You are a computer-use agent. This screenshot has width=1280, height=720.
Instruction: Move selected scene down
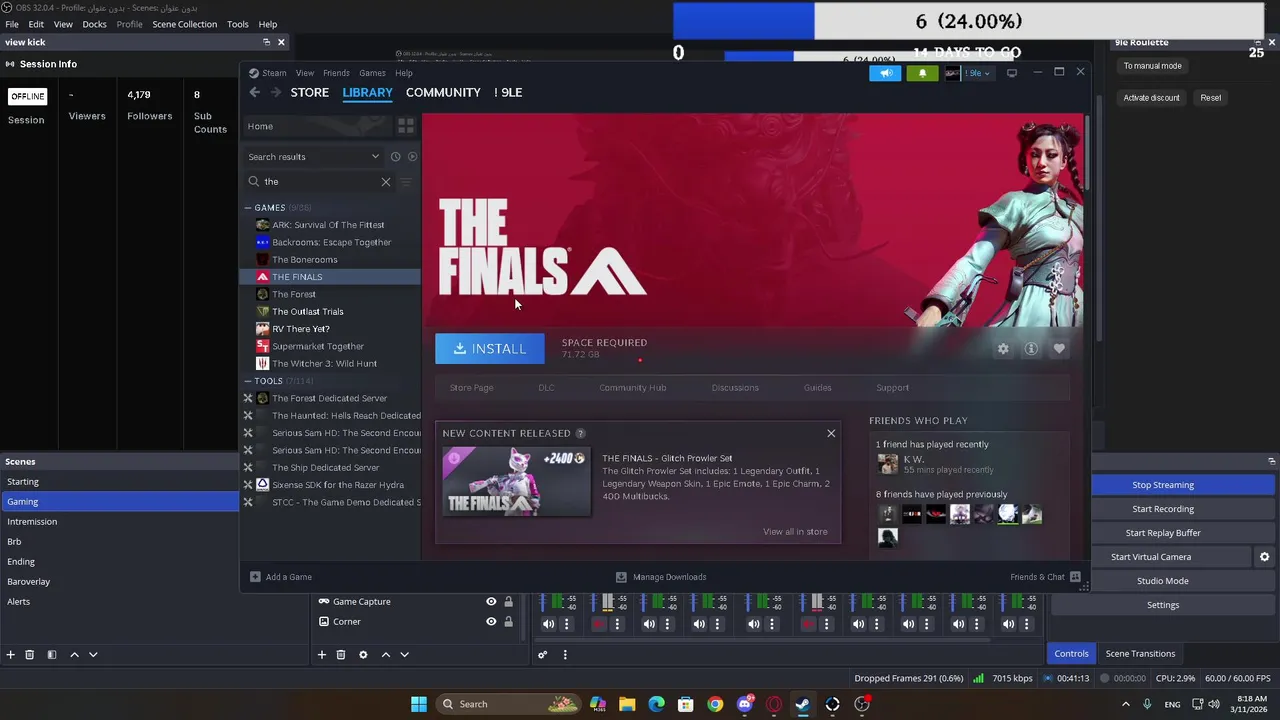click(x=93, y=655)
